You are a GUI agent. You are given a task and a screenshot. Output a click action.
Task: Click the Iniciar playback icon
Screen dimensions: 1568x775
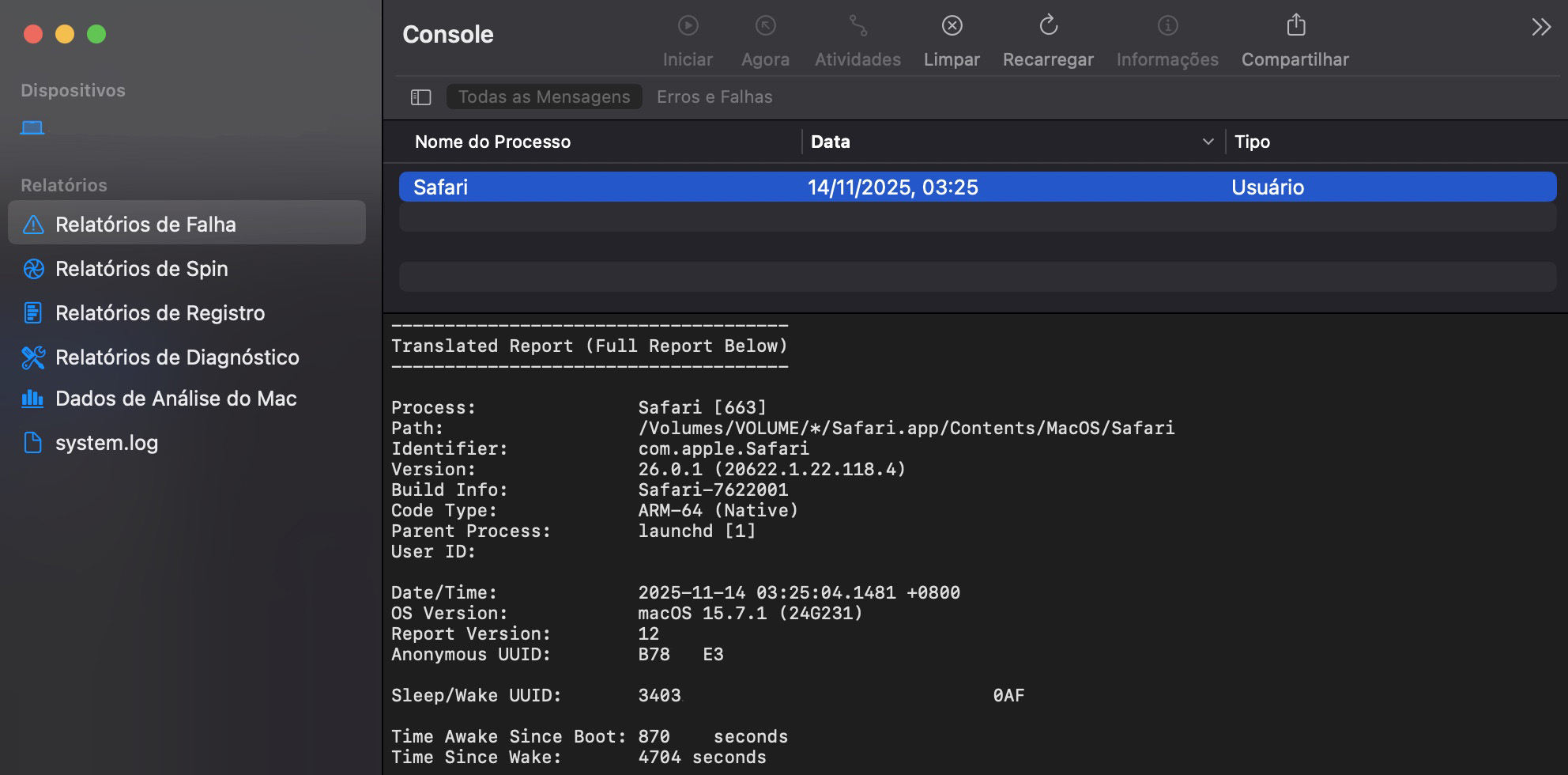pyautogui.click(x=687, y=26)
